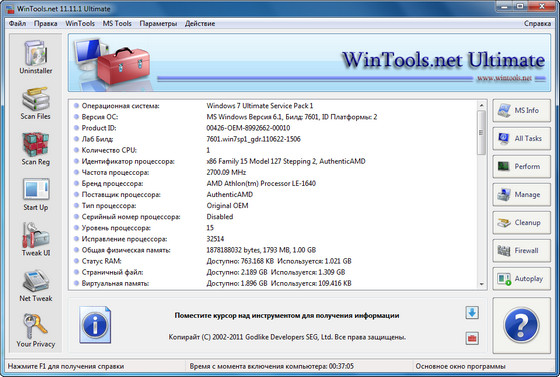Image resolution: width=560 pixels, height=377 pixels.
Task: Launch the Scan Files tool
Action: [x=35, y=103]
